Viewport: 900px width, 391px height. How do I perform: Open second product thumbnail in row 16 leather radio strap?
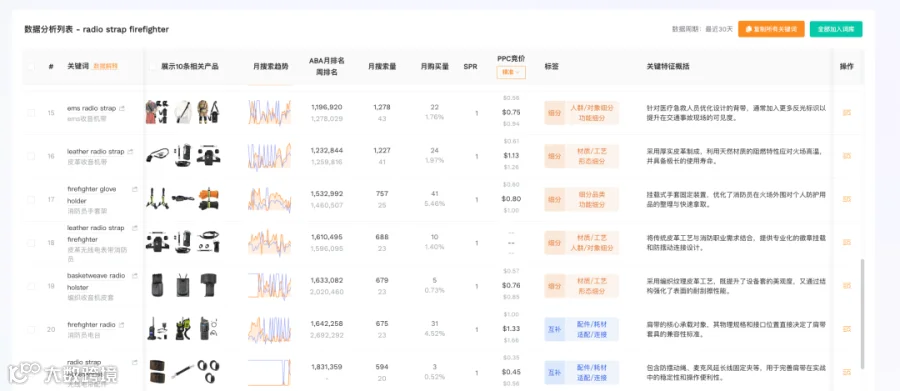183,156
